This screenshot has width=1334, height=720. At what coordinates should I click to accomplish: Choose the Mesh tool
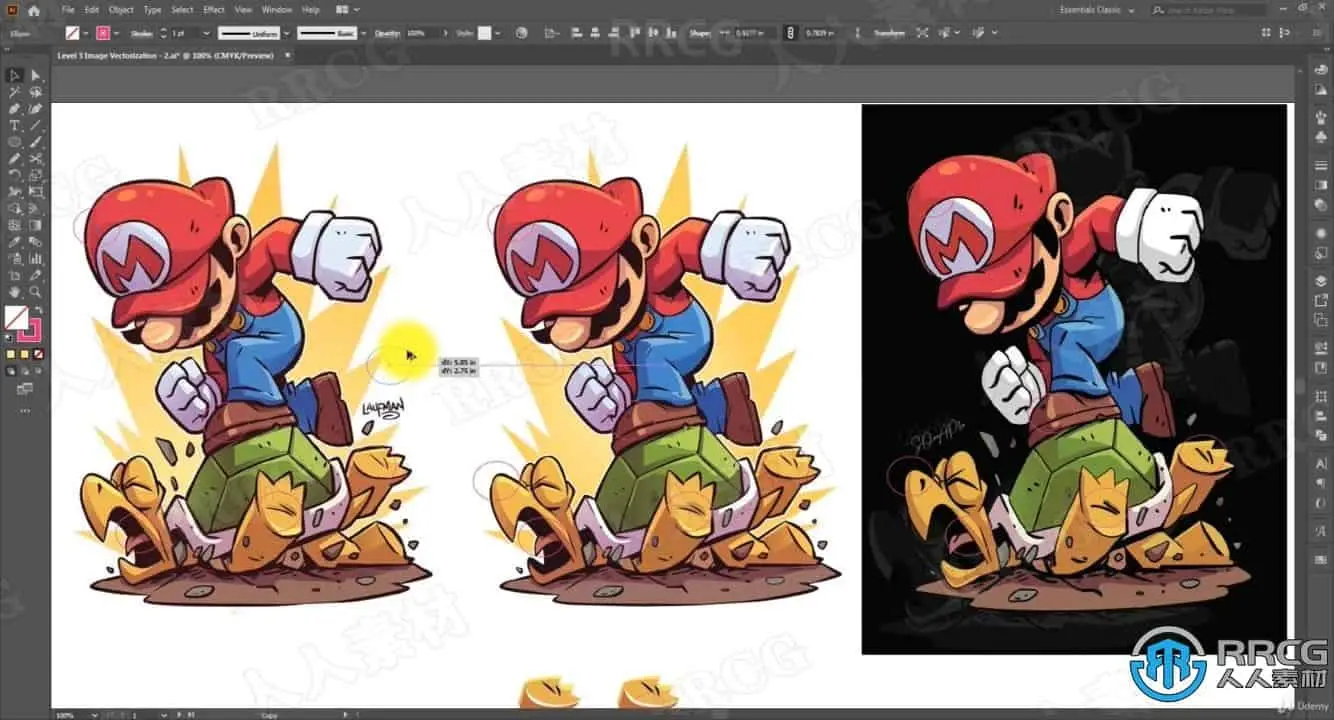[x=15, y=225]
